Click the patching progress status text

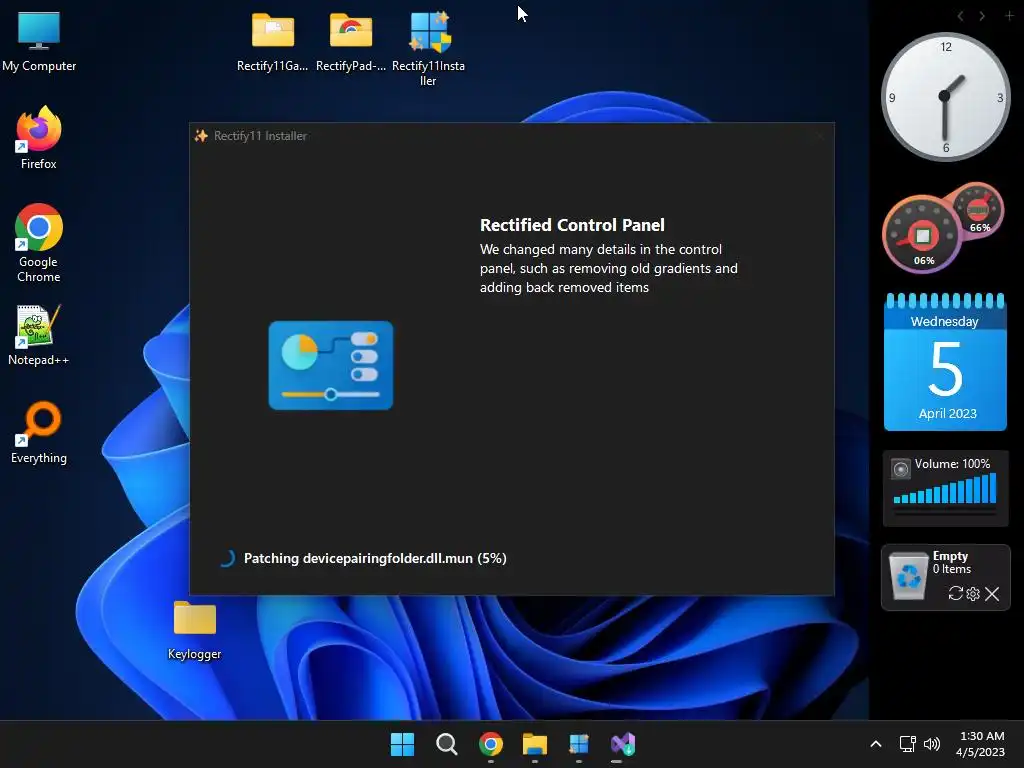coord(375,558)
